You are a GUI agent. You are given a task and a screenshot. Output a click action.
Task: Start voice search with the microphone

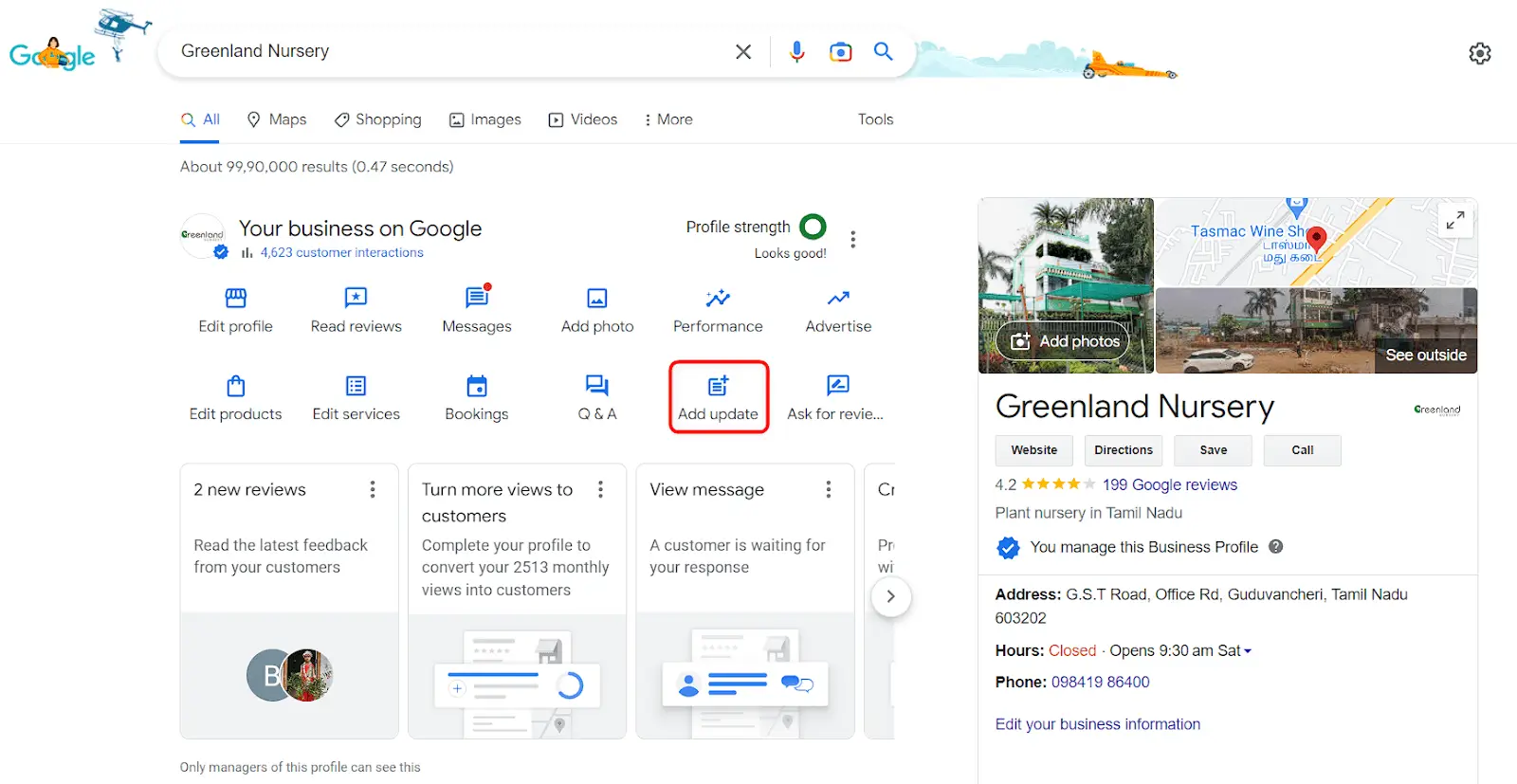click(797, 52)
